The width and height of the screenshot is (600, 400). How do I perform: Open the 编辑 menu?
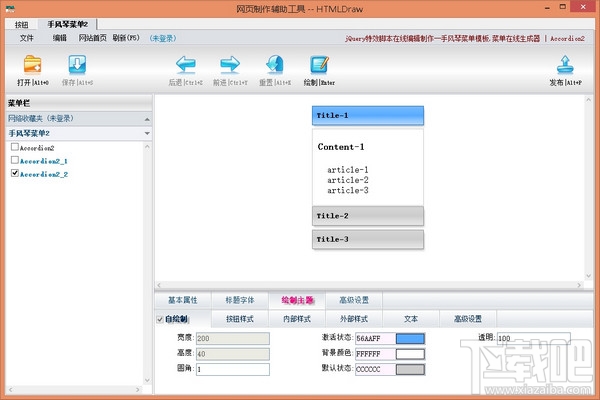pos(60,38)
